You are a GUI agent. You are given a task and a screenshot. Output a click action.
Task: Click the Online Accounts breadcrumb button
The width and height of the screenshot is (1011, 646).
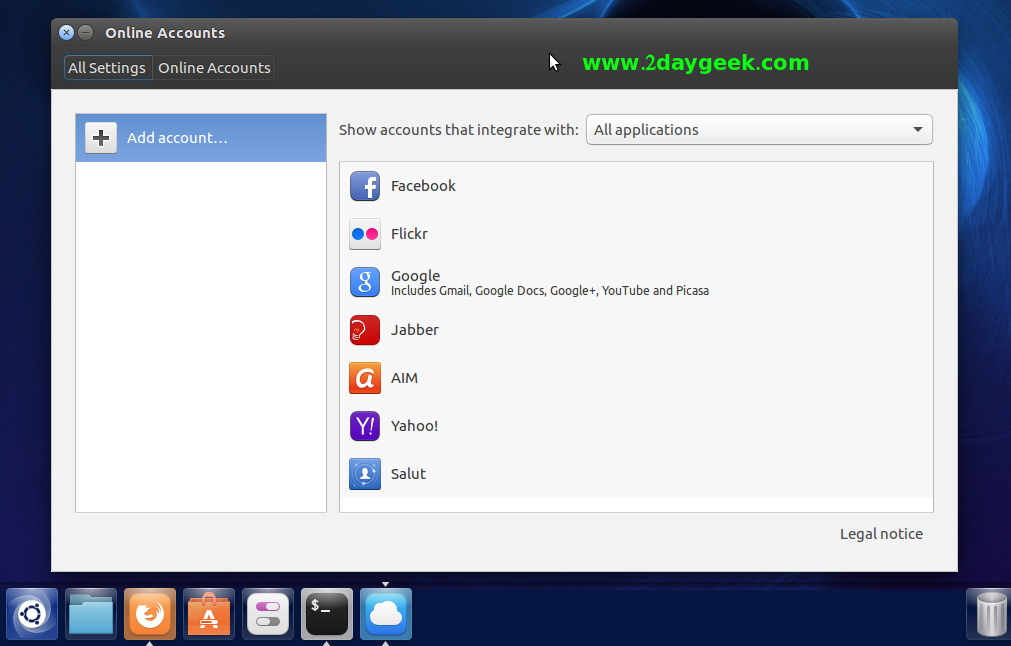(214, 68)
